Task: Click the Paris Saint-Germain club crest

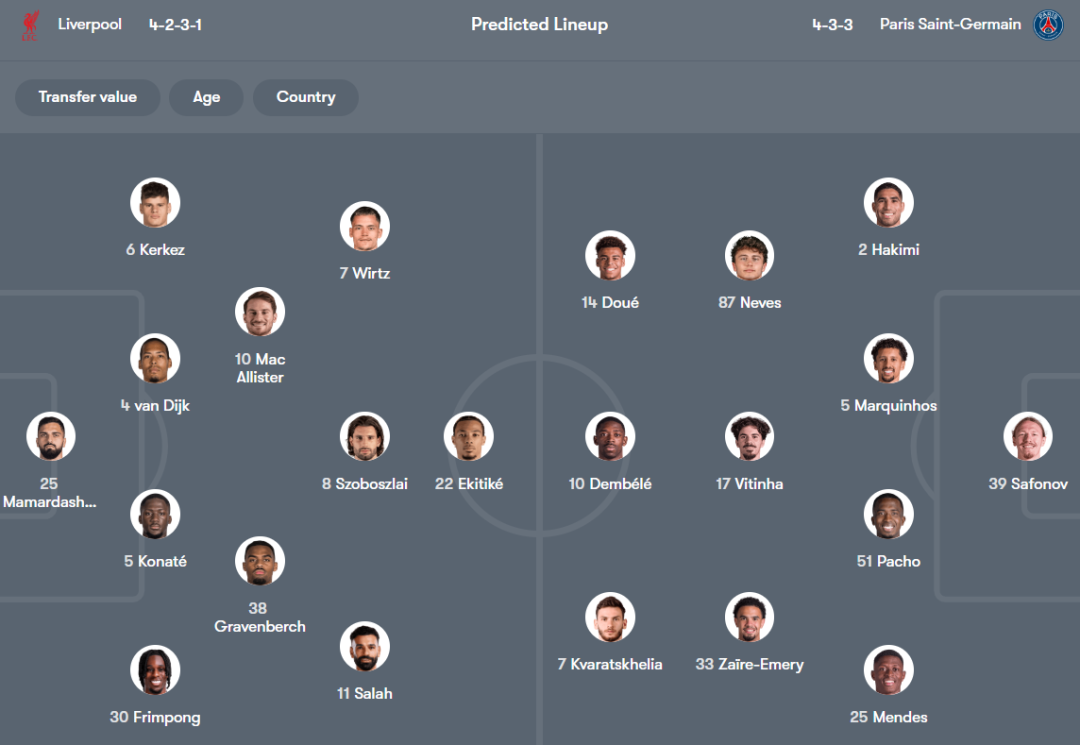Action: pos(1048,25)
